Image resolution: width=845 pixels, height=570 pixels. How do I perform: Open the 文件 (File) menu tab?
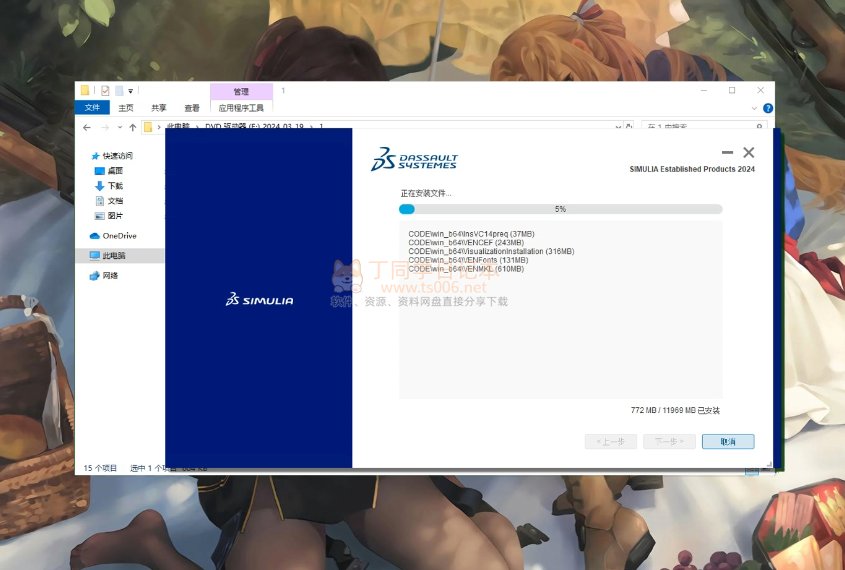(x=92, y=108)
